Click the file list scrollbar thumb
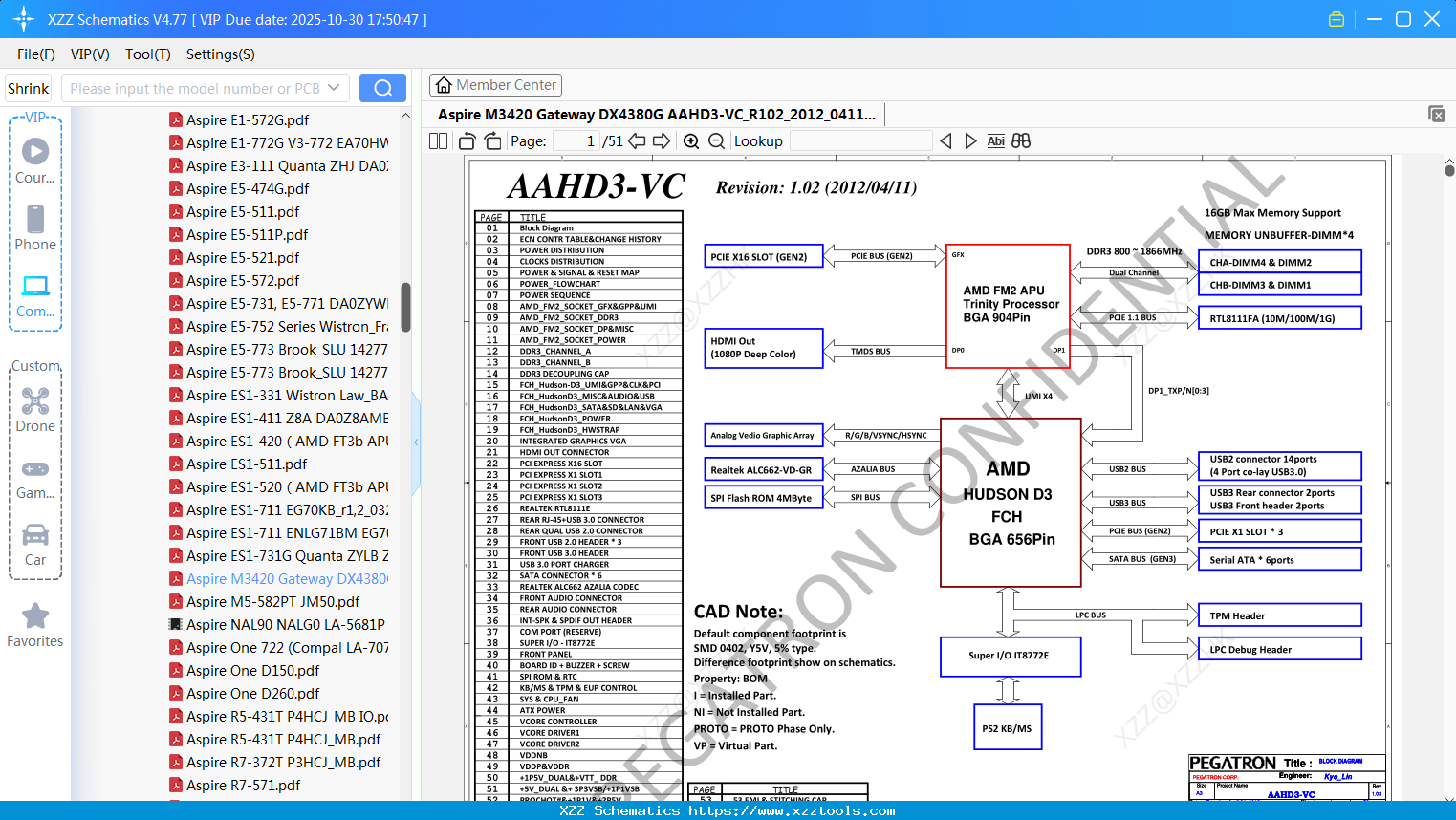Viewport: 1456px width, 820px height. 405,307
